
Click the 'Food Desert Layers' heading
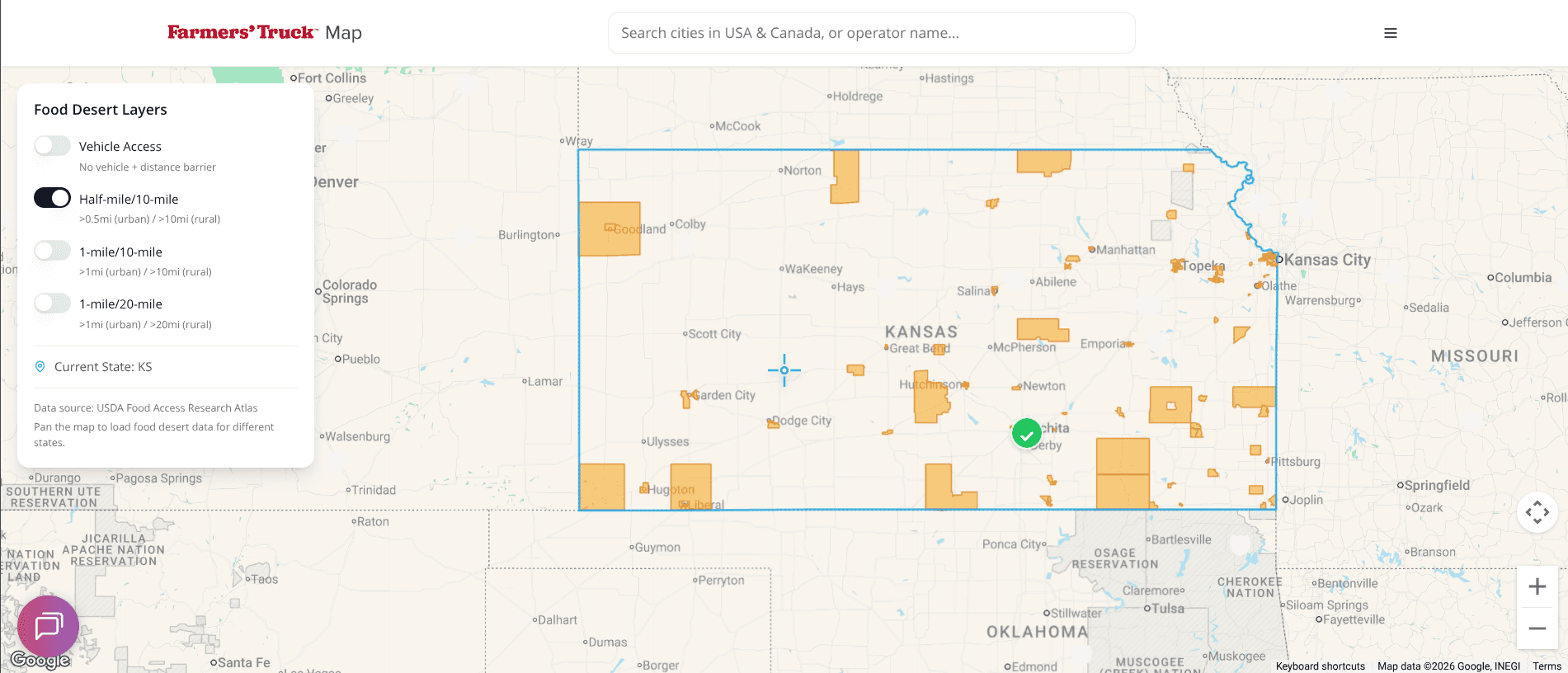coord(101,110)
